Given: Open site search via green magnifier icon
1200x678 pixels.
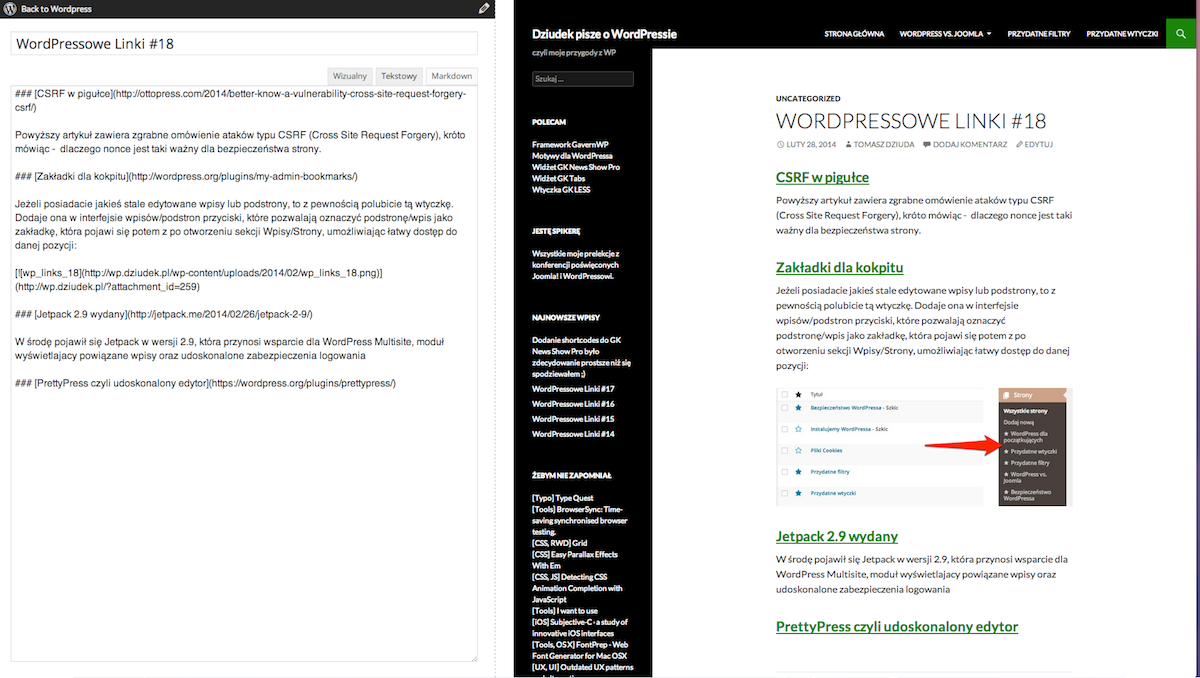Looking at the screenshot, I should pyautogui.click(x=1182, y=33).
